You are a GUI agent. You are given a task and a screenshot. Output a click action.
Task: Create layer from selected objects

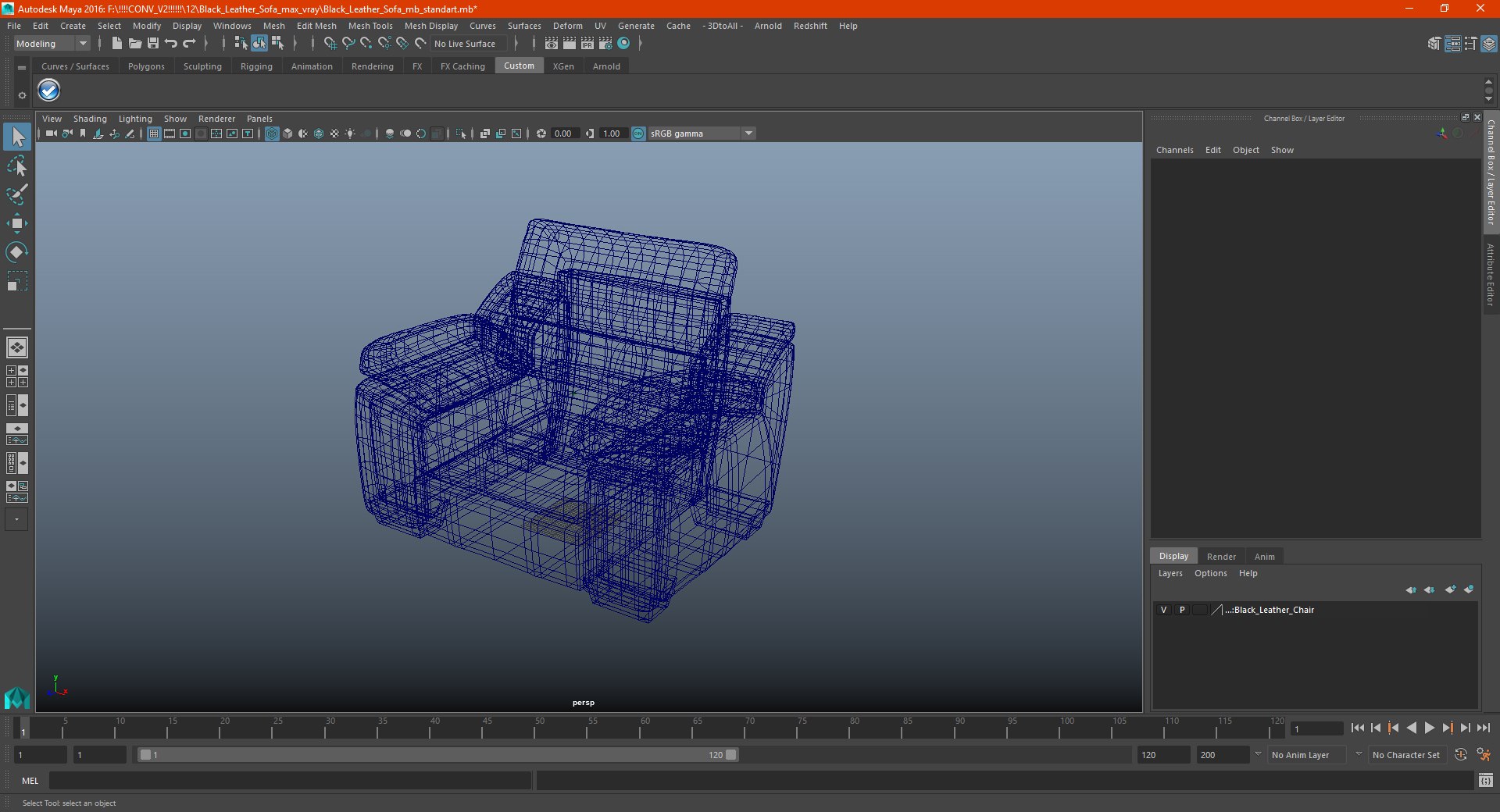coord(1469,590)
